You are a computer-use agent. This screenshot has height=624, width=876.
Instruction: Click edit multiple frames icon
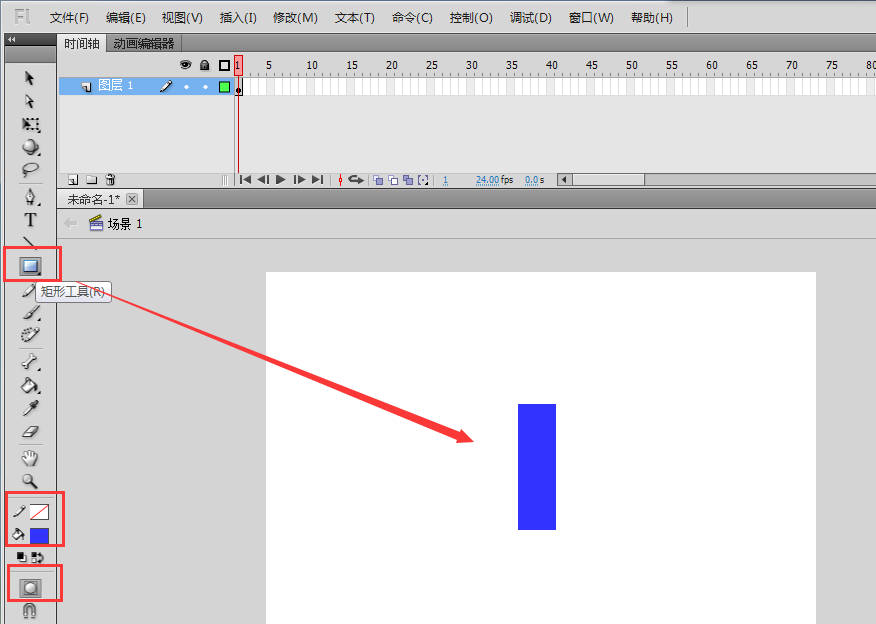[x=408, y=180]
